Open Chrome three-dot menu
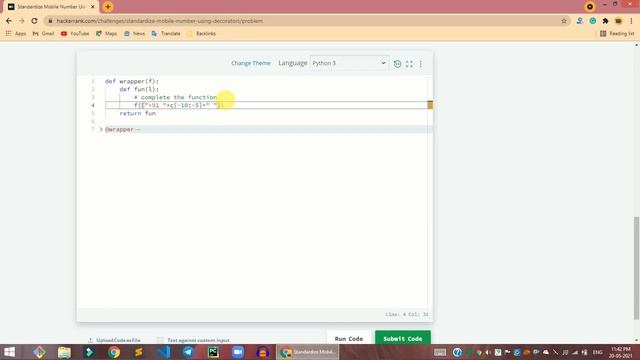This screenshot has height=360, width=640. pos(631,21)
